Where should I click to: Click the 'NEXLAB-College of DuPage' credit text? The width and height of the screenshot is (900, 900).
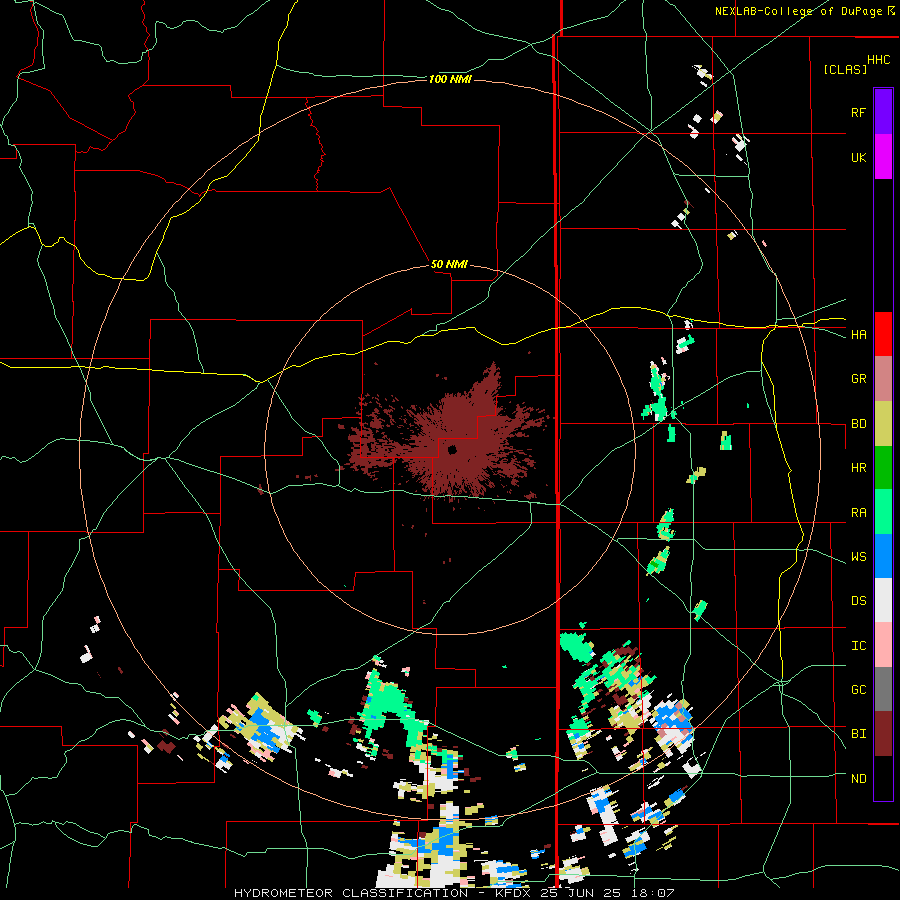pos(800,11)
